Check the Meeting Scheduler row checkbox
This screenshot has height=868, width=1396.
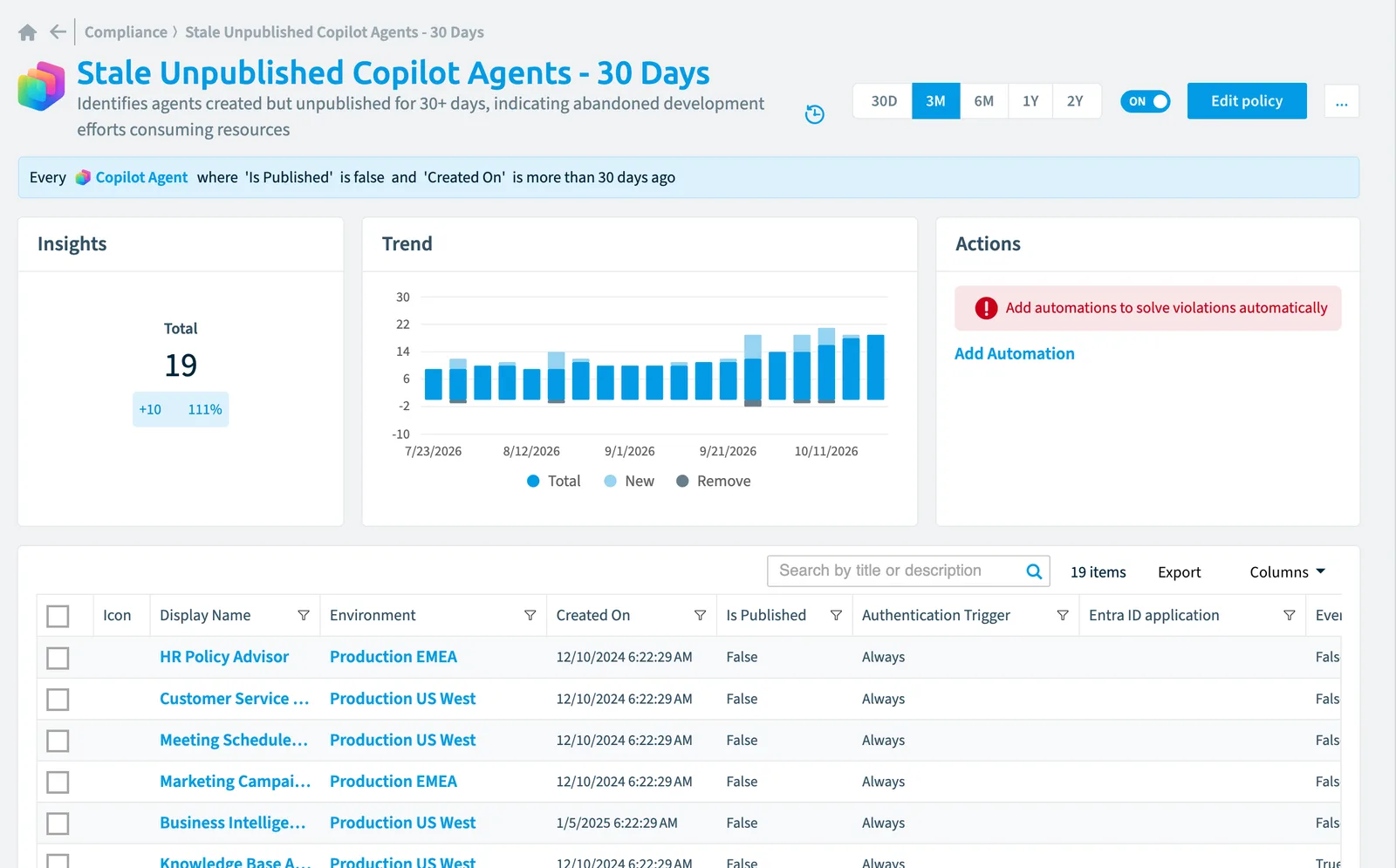58,741
